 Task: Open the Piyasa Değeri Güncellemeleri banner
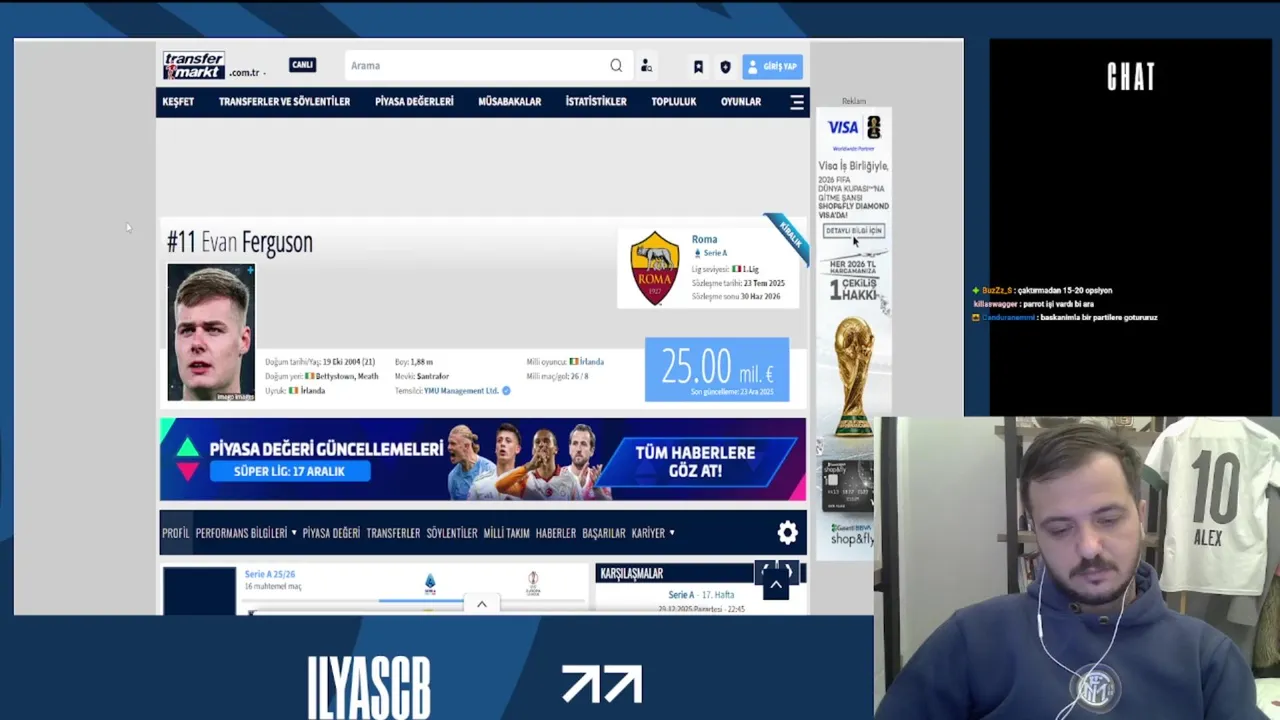click(483, 459)
